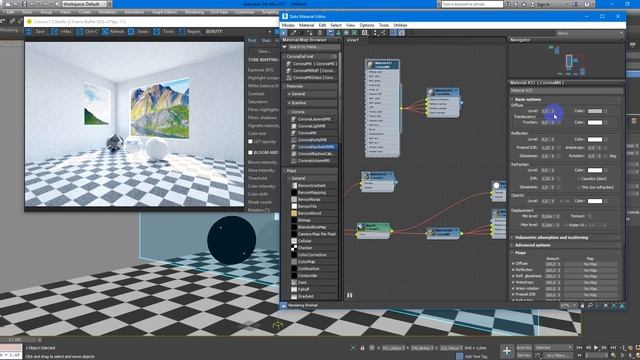Click the Material ID Channel magnifier icon
This screenshot has height=360, width=640.
pos(364,33)
